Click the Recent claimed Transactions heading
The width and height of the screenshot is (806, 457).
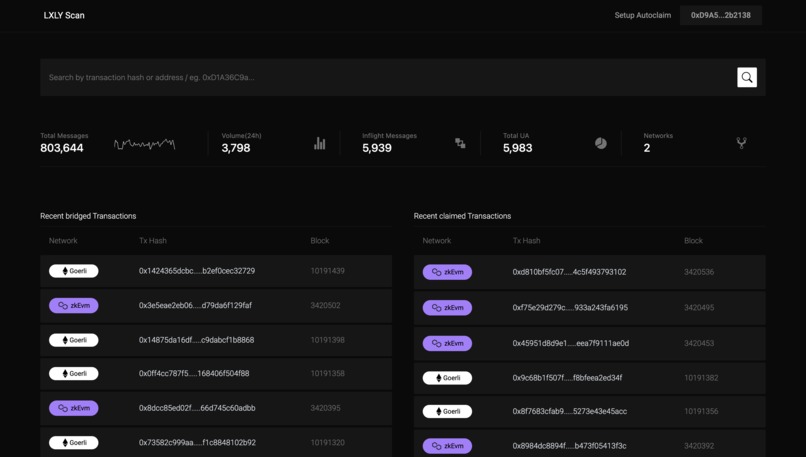click(462, 216)
